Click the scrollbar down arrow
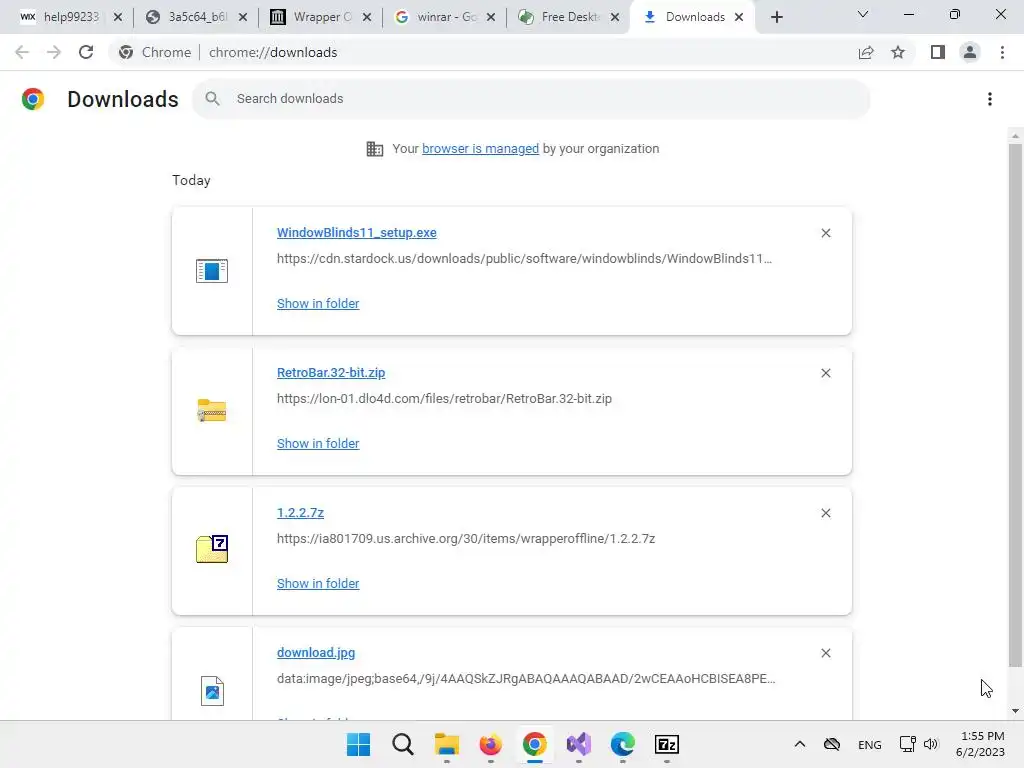 [x=1015, y=711]
